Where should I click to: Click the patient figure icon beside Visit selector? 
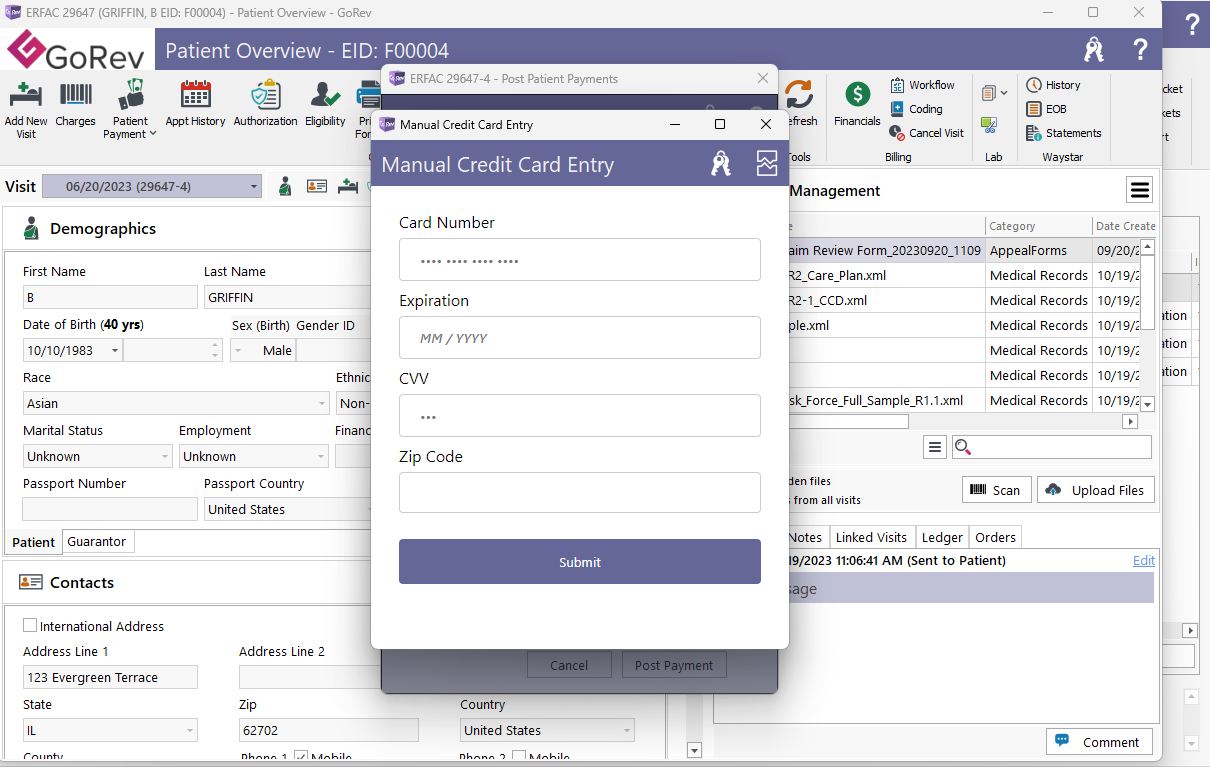click(x=285, y=186)
